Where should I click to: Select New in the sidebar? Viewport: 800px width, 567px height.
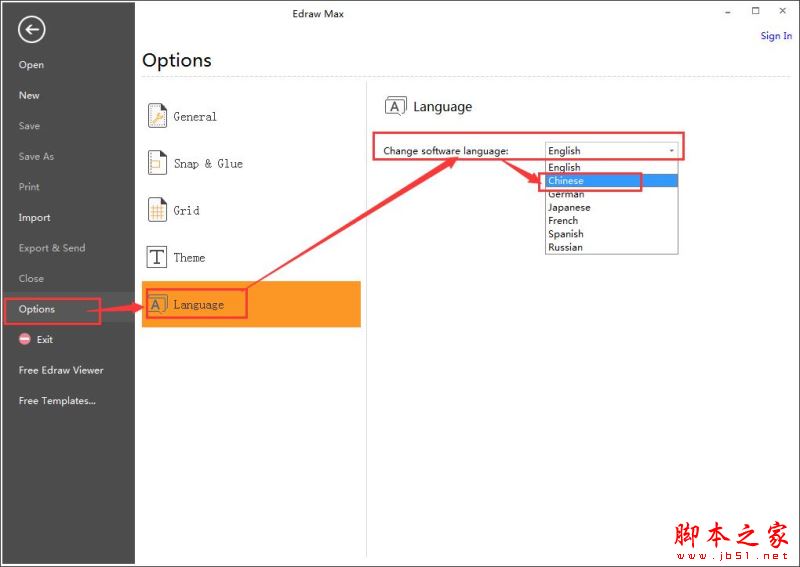[x=29, y=95]
